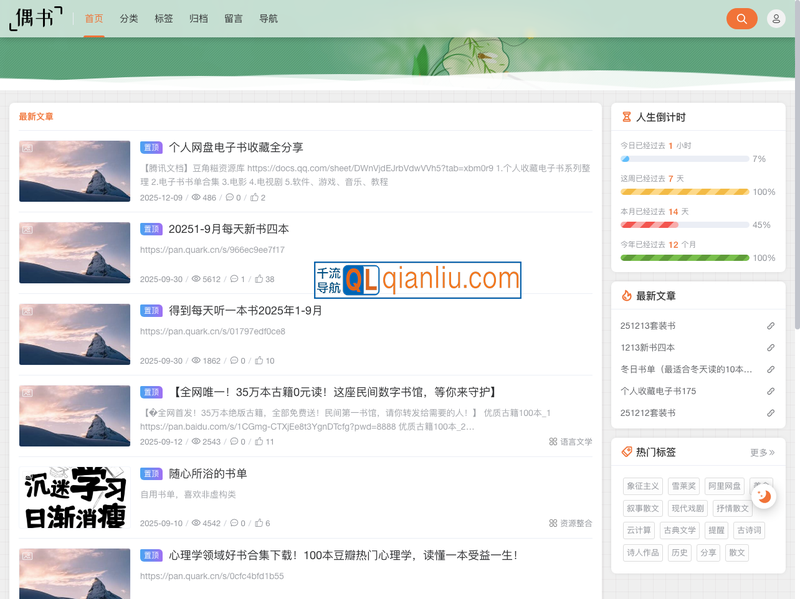The height and width of the screenshot is (599, 800).
Task: Click the edit pencil icon next to 冬日书单
Action: point(770,369)
